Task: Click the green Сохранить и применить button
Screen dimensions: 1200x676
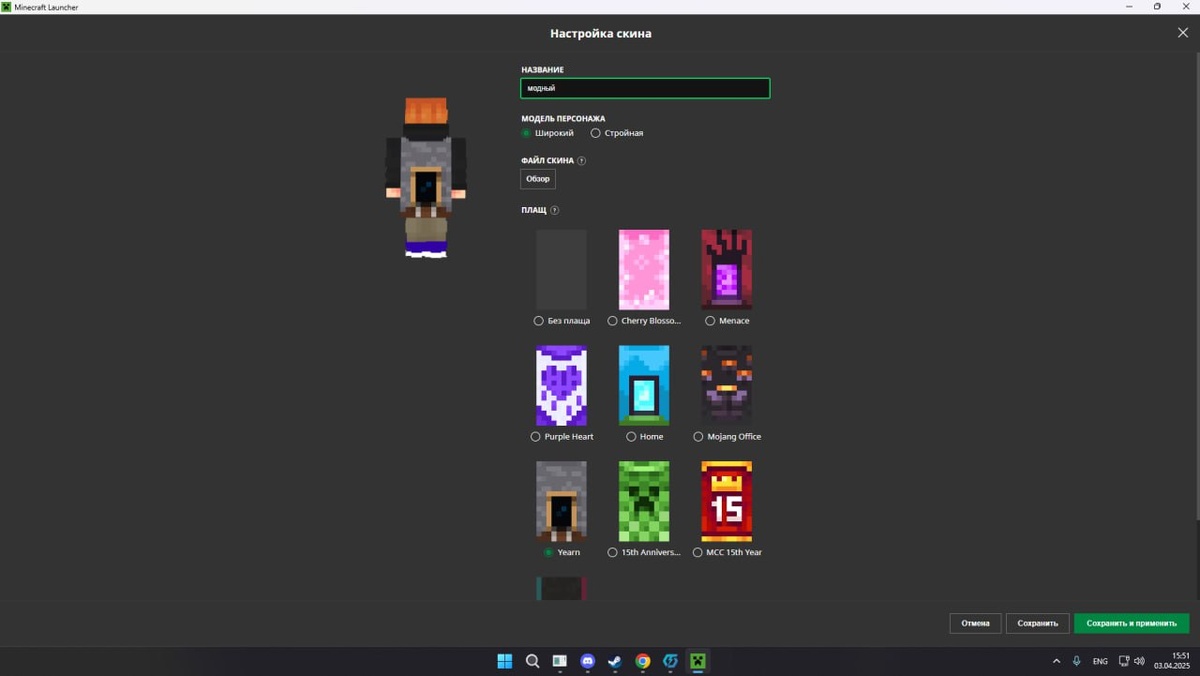Action: (1131, 623)
